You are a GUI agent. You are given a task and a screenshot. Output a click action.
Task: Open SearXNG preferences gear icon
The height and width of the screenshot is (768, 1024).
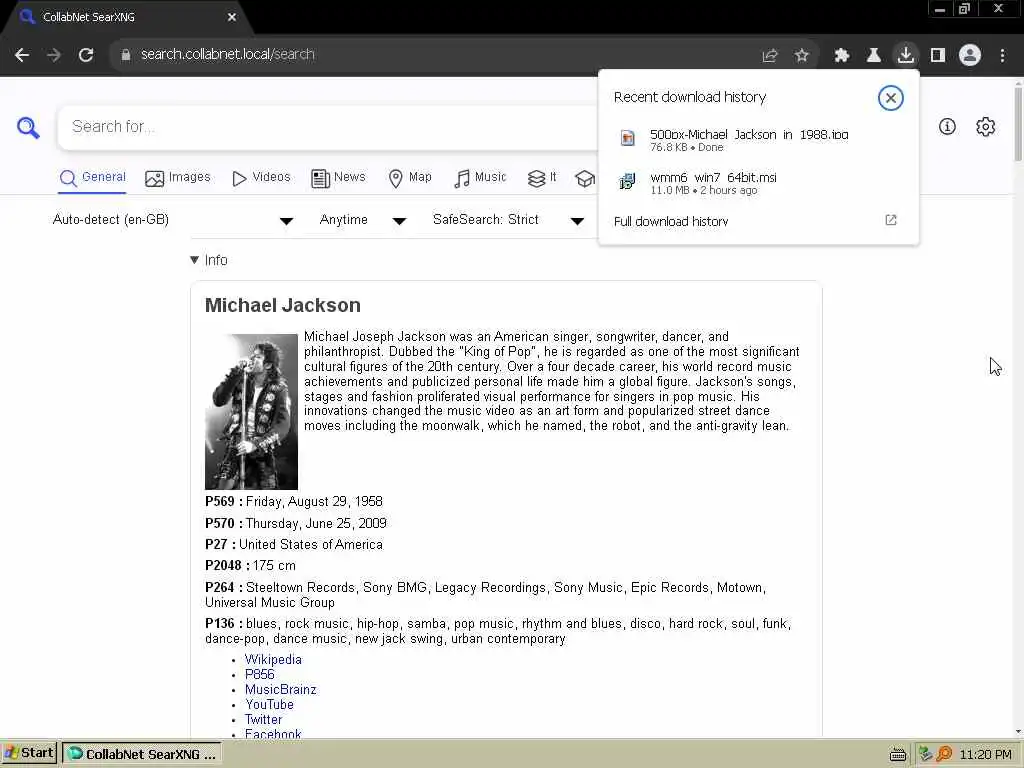(x=985, y=127)
